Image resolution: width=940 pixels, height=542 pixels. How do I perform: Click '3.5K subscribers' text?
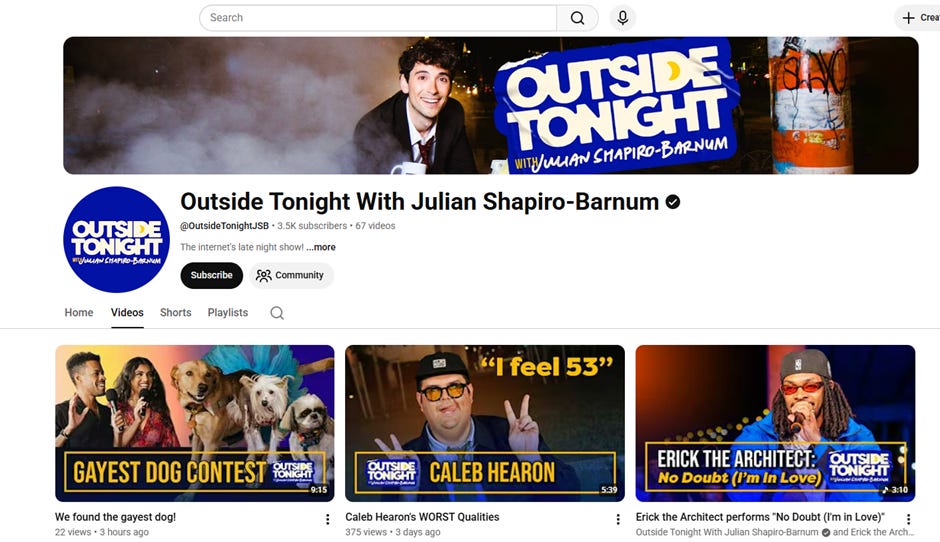click(312, 226)
